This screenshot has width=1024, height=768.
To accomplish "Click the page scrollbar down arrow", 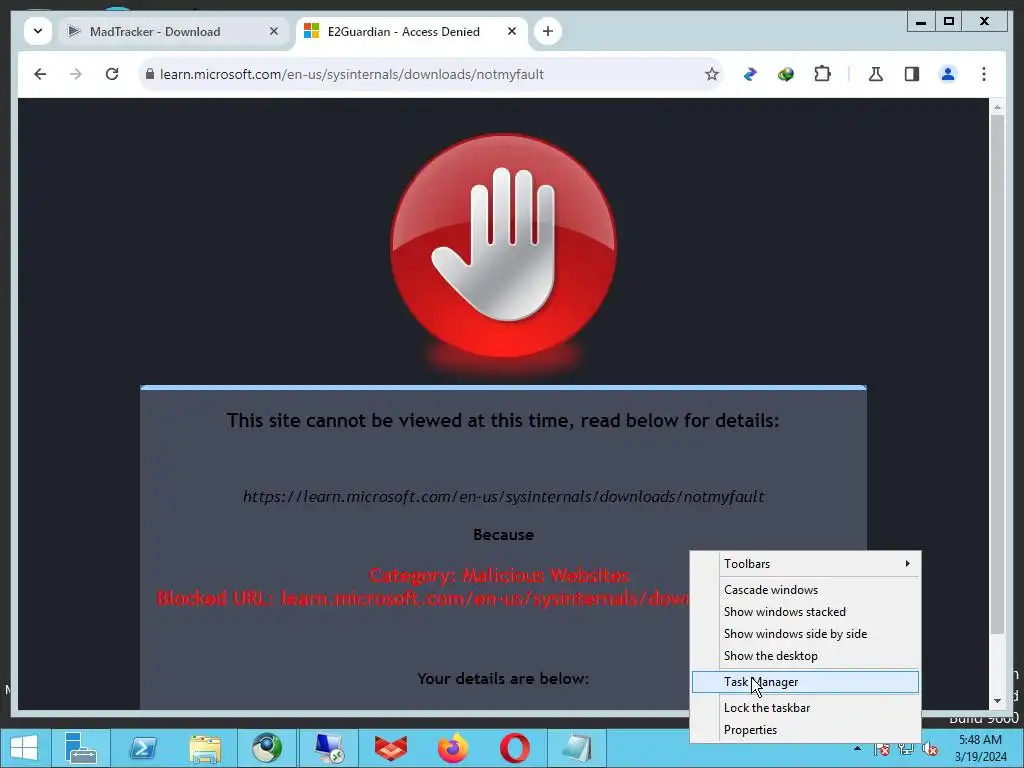I will coord(997,701).
